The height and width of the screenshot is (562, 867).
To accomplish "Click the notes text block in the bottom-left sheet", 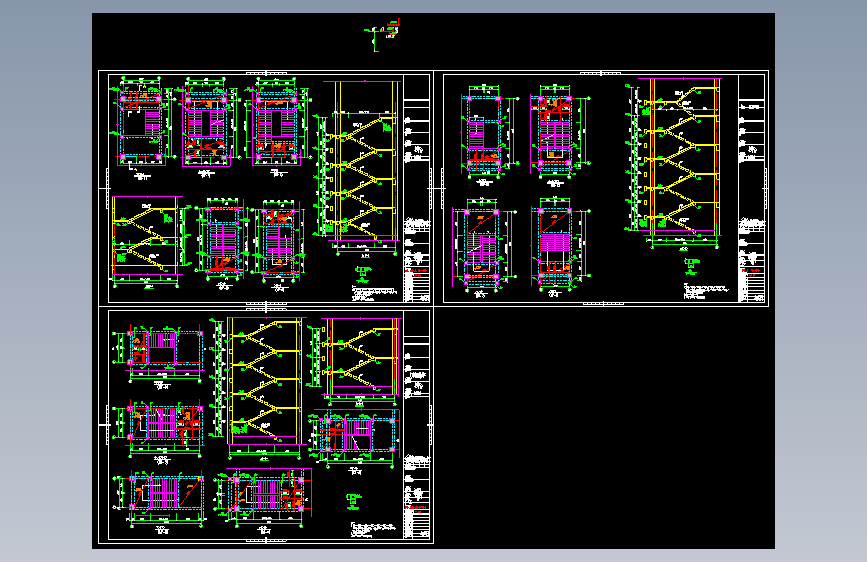I will (x=374, y=529).
